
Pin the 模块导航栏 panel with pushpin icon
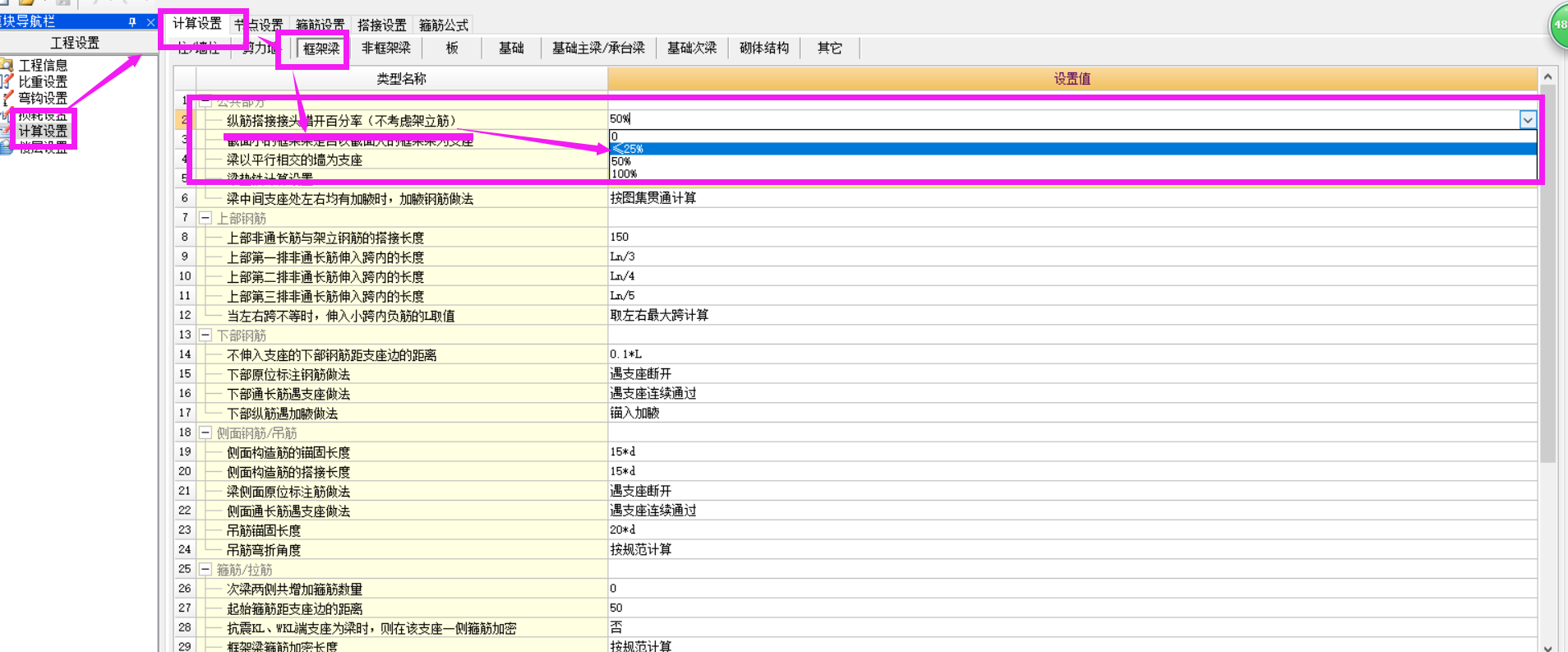(132, 22)
